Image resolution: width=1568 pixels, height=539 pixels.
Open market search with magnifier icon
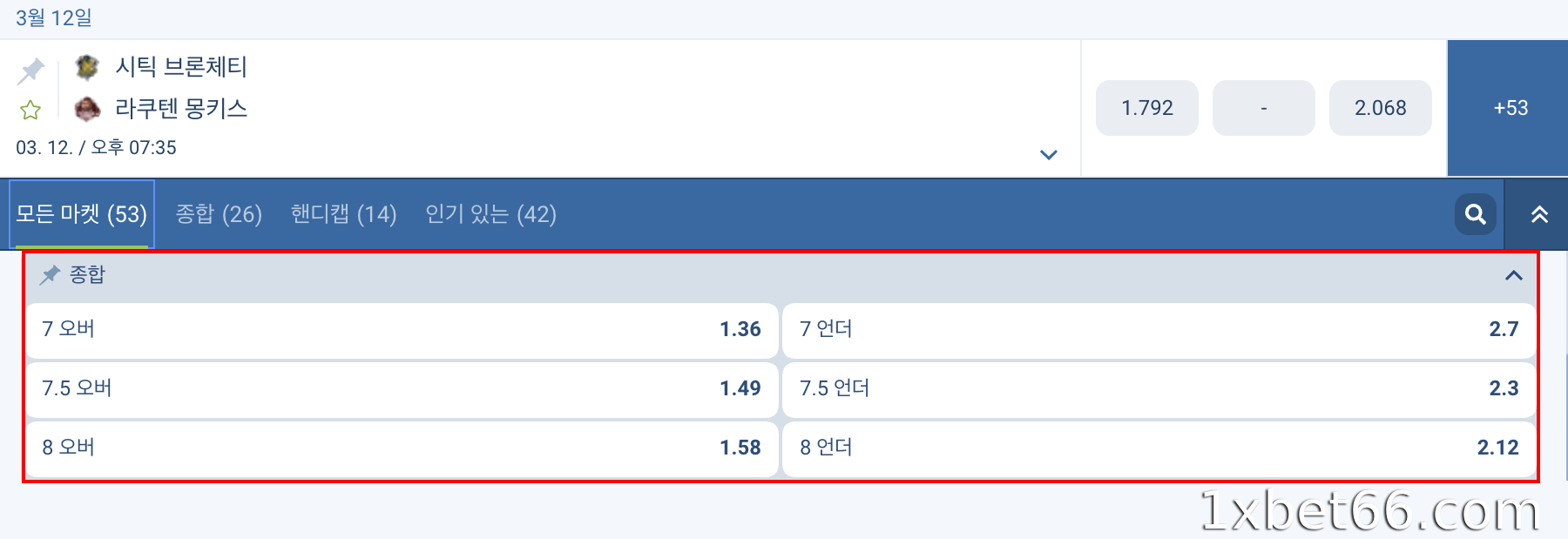point(1474,214)
